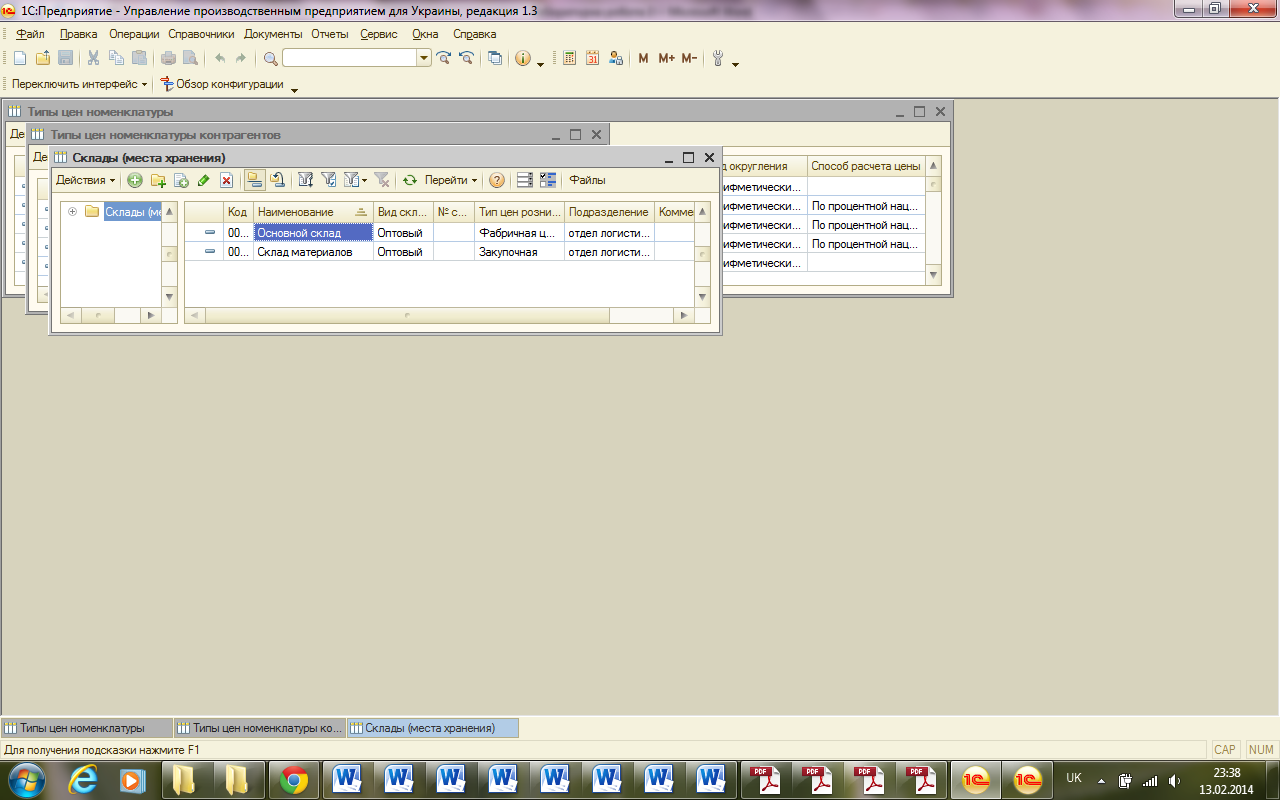Open the Отчеты menu
1280x800 pixels.
(330, 34)
